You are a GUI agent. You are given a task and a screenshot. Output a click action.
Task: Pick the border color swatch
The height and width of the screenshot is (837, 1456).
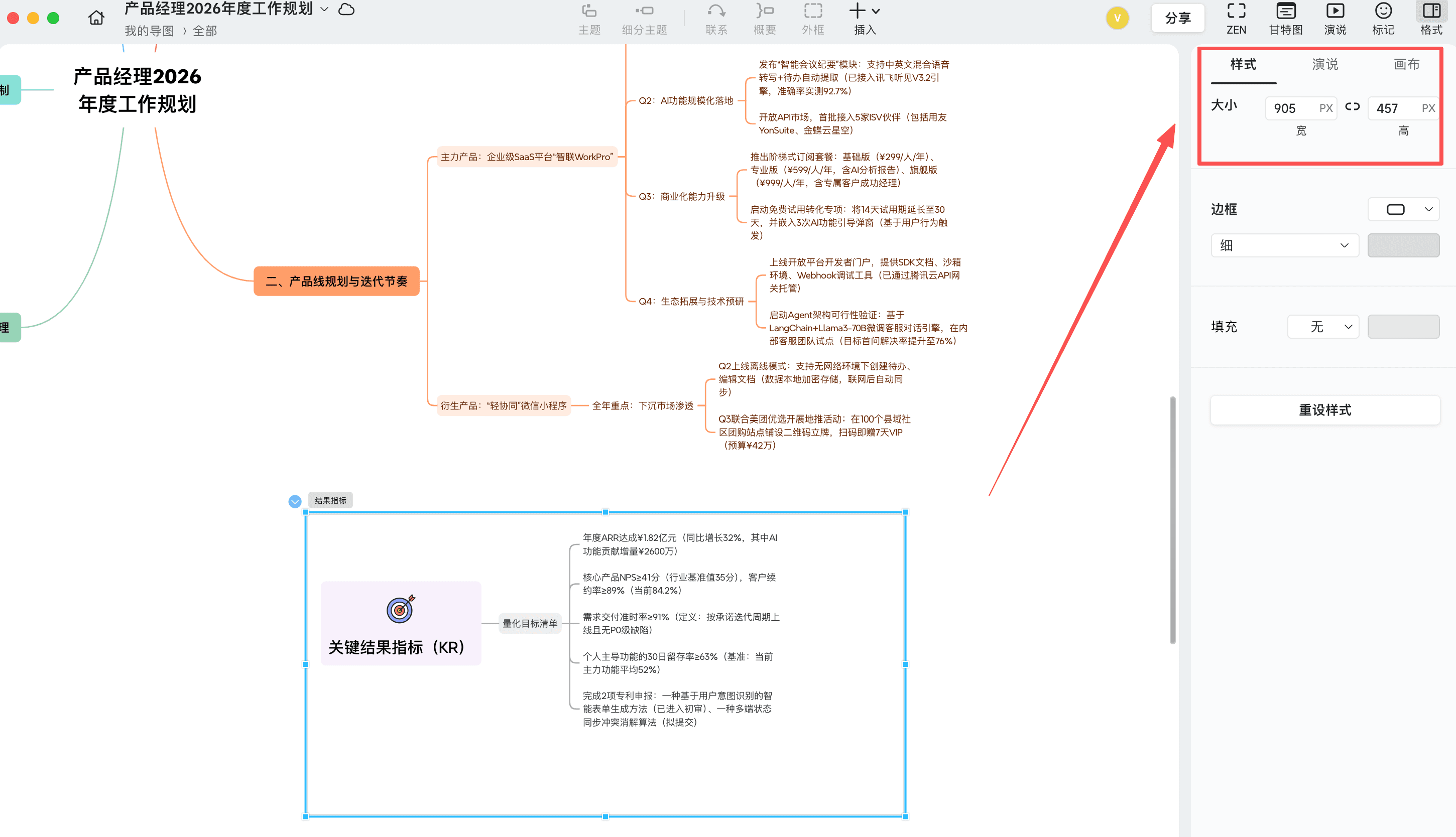click(1403, 245)
